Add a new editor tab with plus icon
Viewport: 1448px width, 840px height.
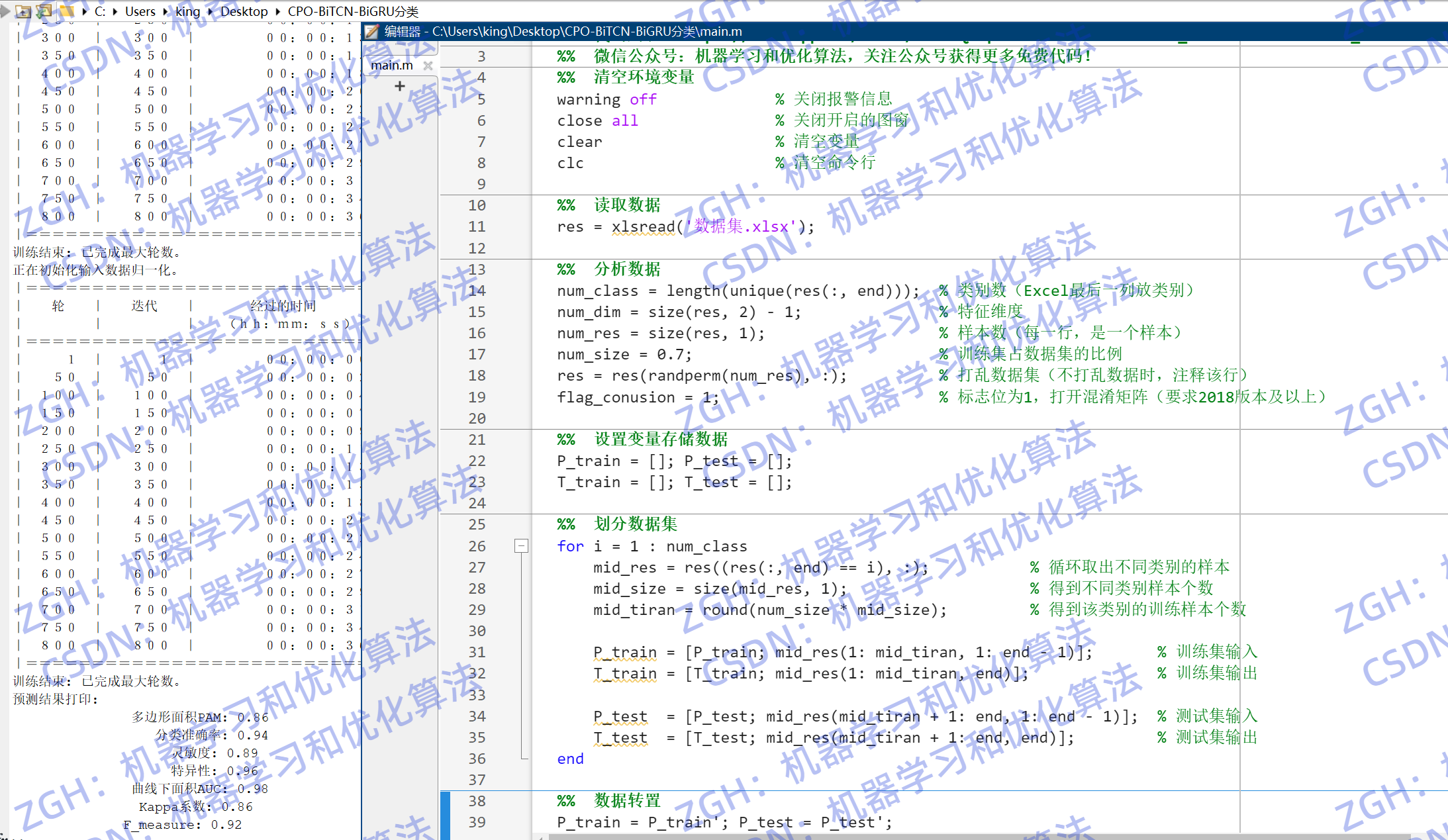point(399,86)
